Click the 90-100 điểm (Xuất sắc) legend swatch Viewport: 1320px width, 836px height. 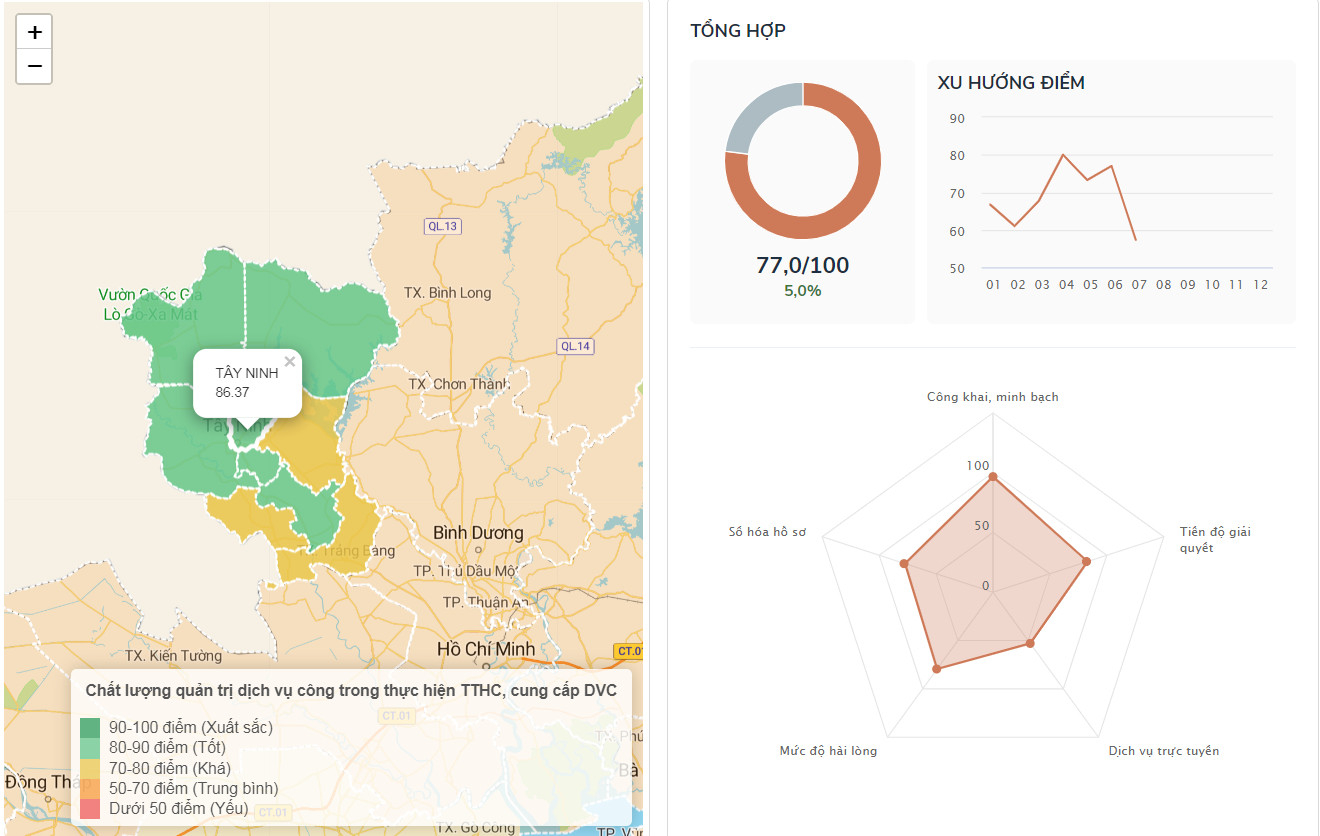pyautogui.click(x=90, y=728)
